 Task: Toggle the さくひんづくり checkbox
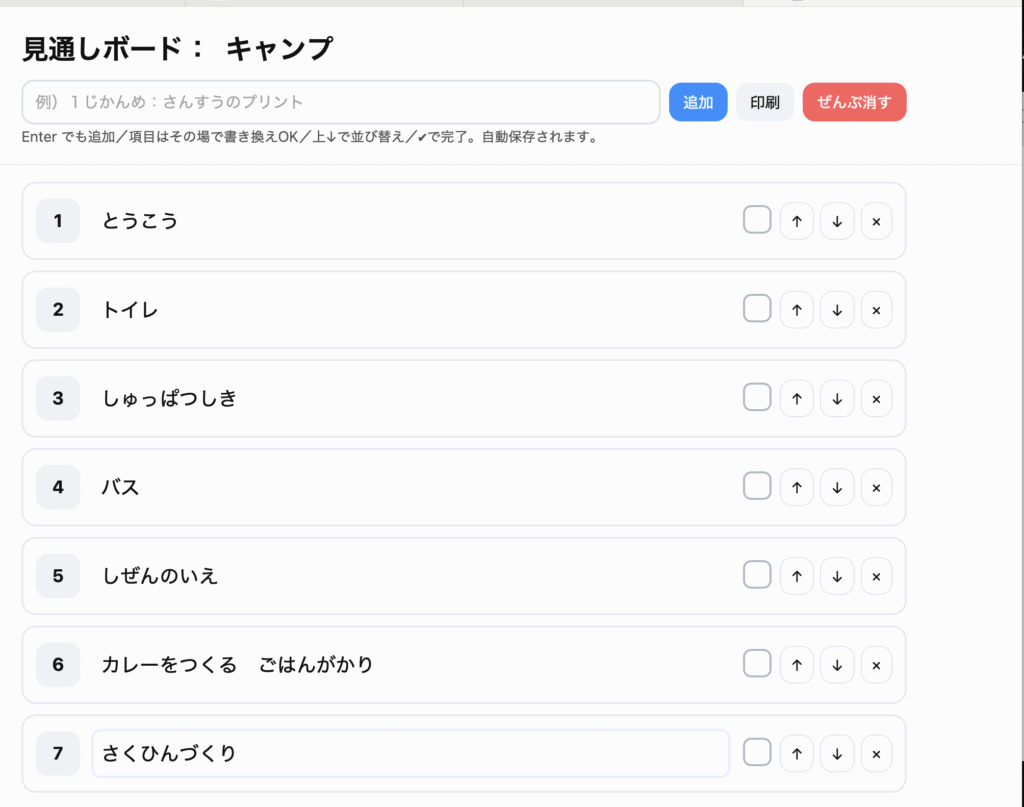[757, 753]
